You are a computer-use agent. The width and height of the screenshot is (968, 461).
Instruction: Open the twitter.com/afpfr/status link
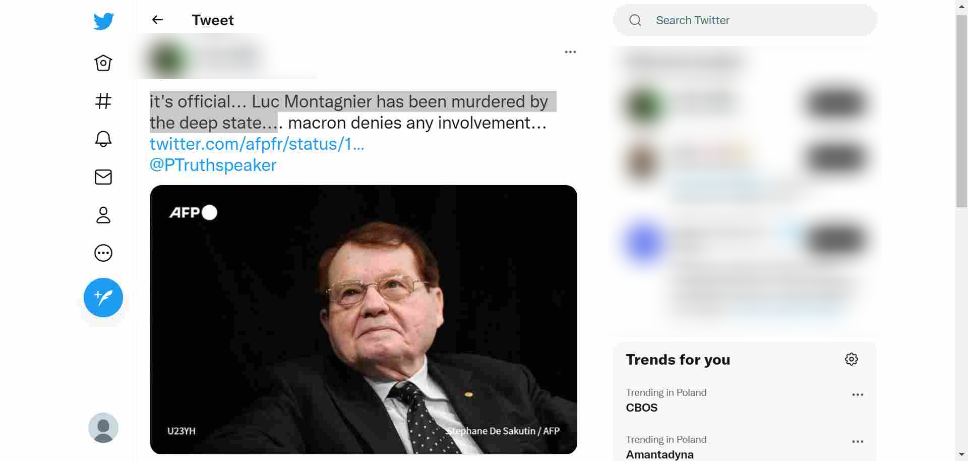(257, 144)
